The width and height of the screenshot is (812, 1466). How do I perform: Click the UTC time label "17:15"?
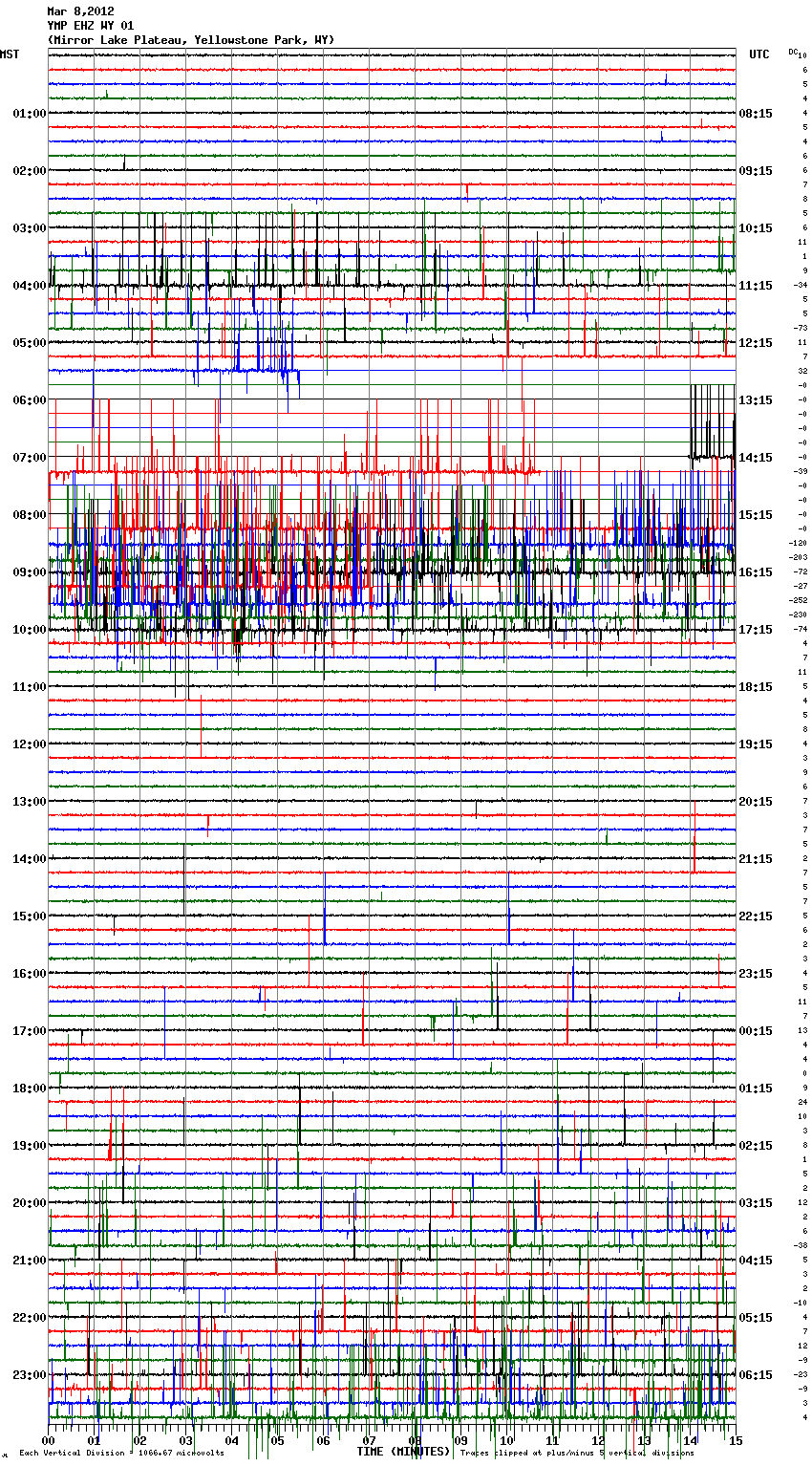[x=756, y=630]
